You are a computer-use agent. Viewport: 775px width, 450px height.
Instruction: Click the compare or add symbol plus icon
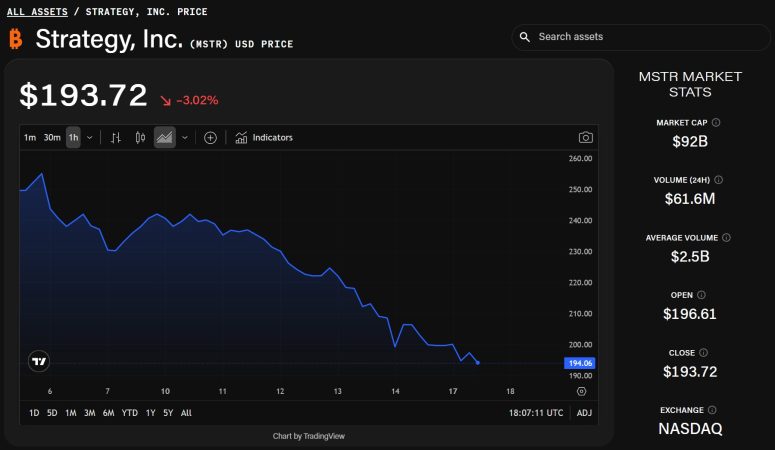click(210, 138)
